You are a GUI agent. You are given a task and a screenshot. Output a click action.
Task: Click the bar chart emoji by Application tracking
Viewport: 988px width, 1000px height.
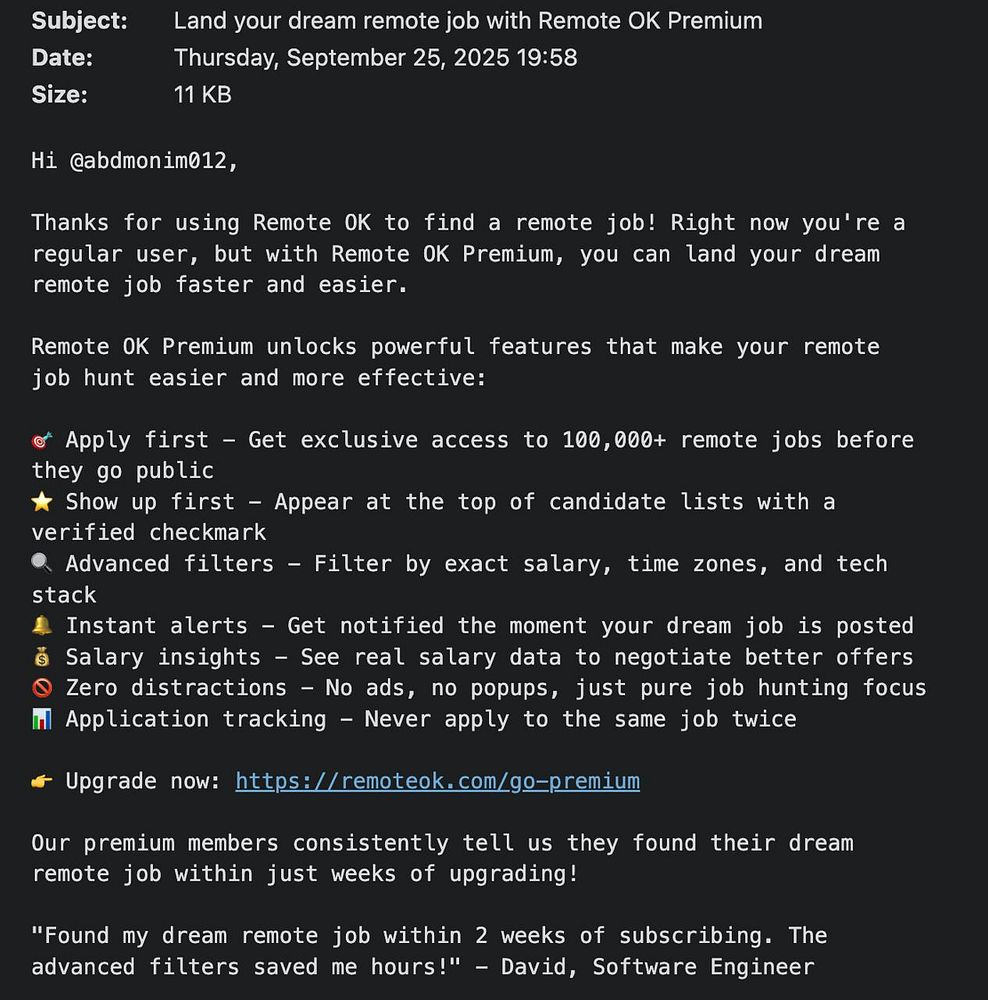41,719
